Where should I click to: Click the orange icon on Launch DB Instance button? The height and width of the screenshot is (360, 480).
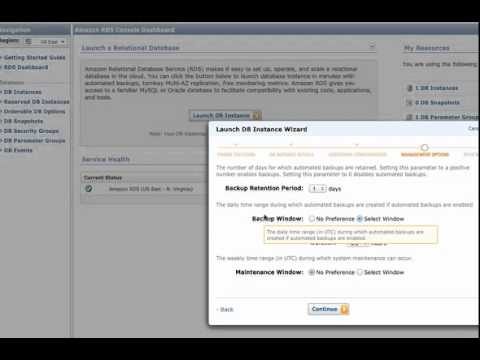point(256,116)
